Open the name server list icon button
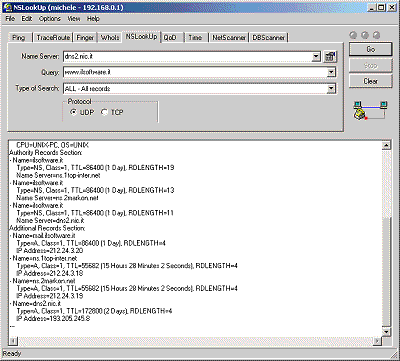The image size is (400, 361). 330,57
